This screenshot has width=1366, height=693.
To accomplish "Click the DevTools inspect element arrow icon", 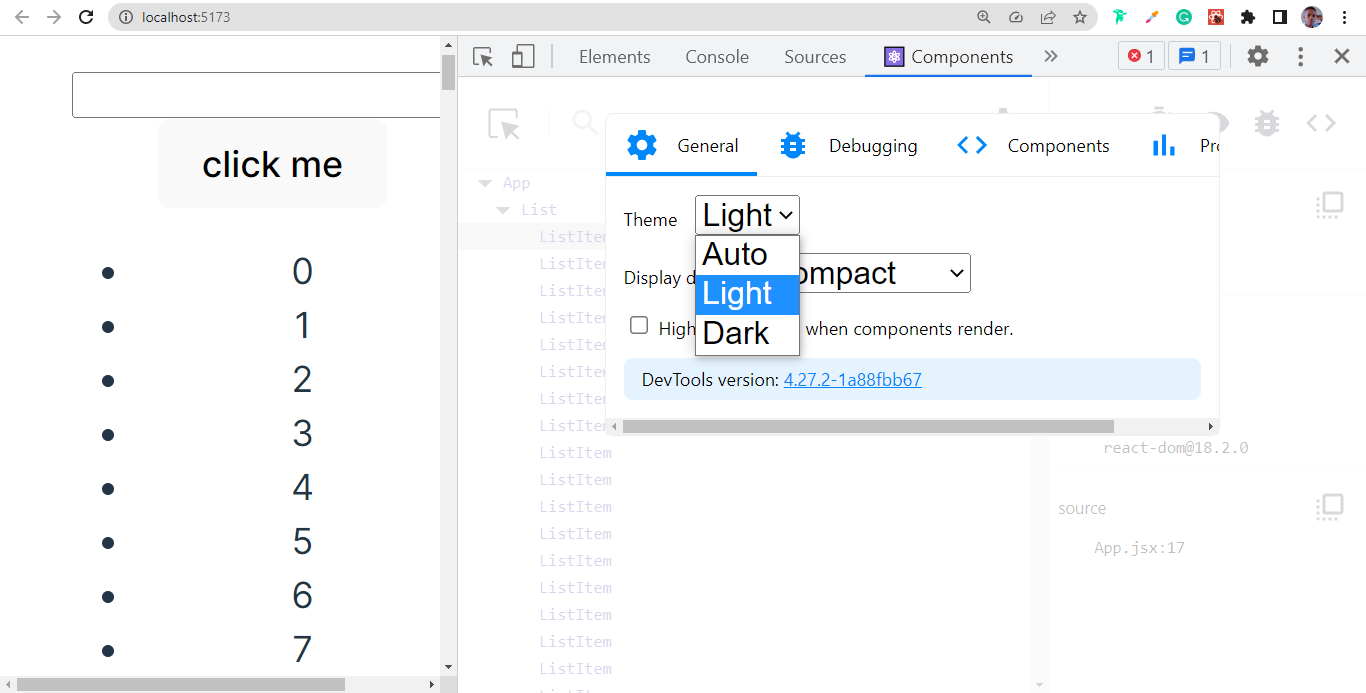I will (483, 57).
